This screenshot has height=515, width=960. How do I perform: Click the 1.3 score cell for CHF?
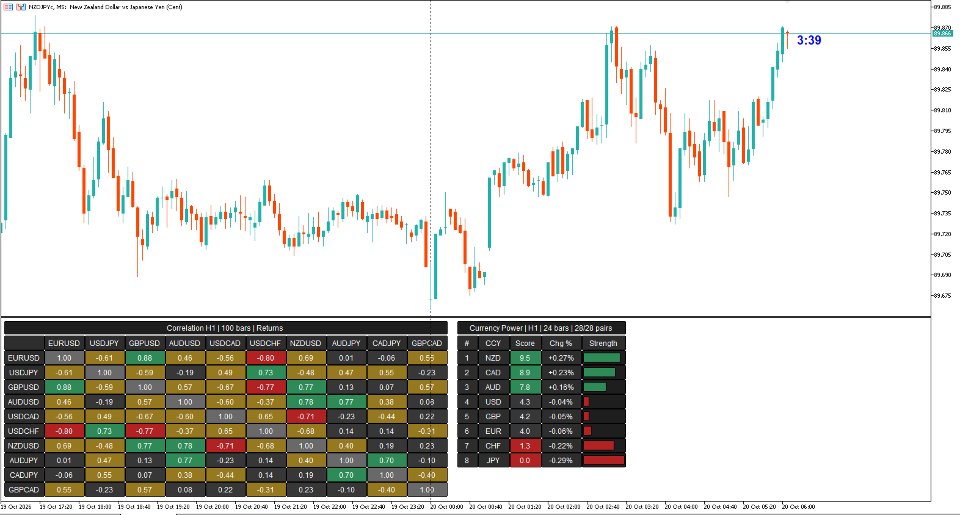[525, 446]
